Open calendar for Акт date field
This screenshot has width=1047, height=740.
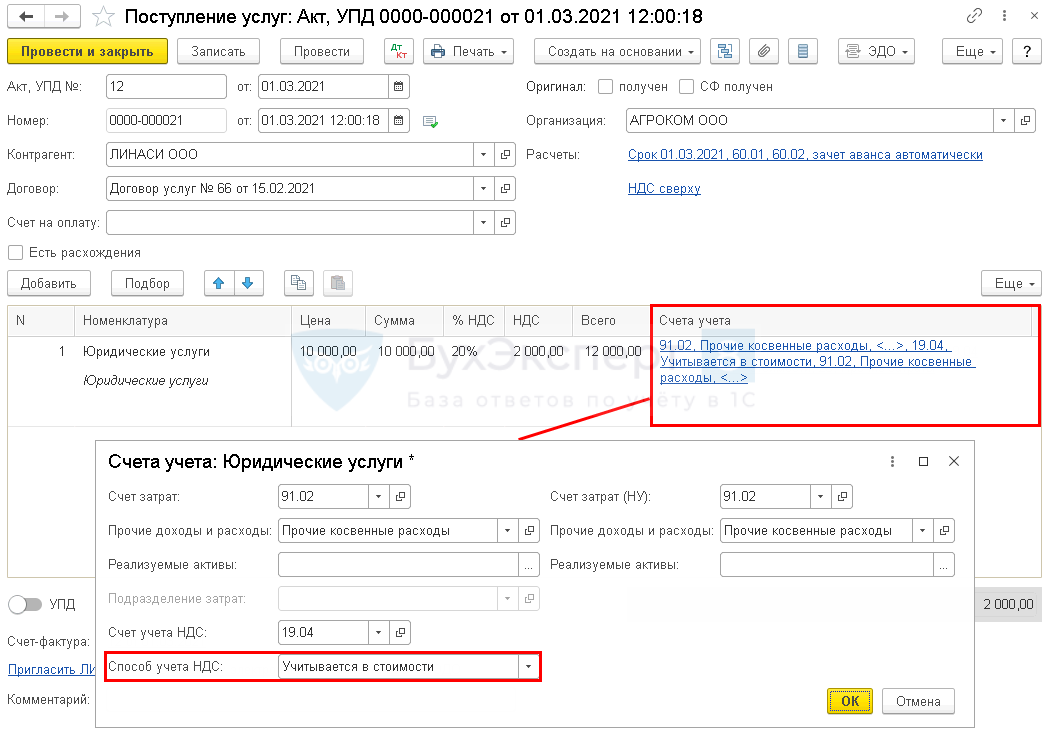(x=399, y=87)
